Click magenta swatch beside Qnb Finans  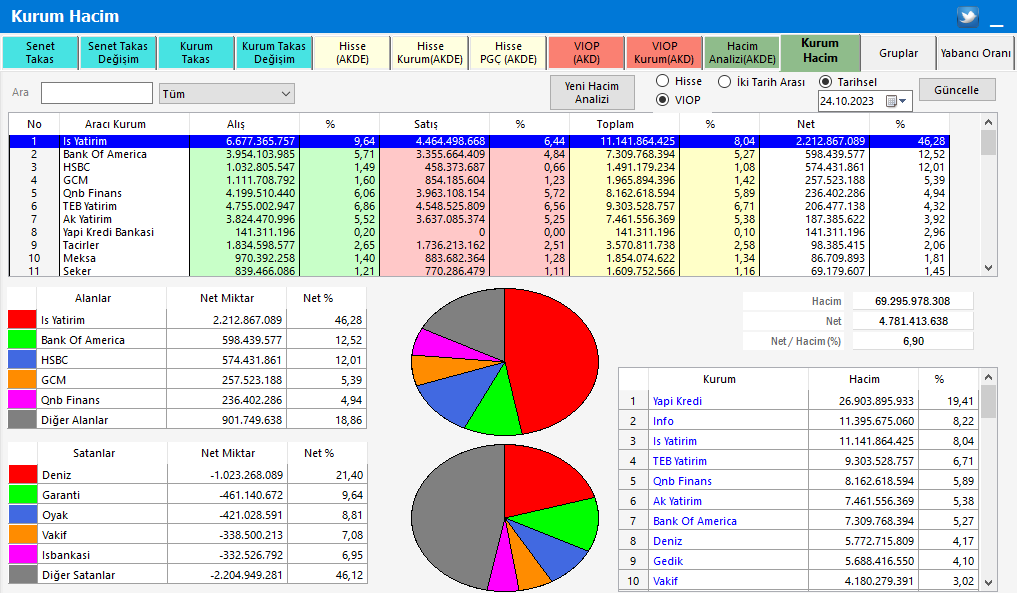[x=22, y=400]
